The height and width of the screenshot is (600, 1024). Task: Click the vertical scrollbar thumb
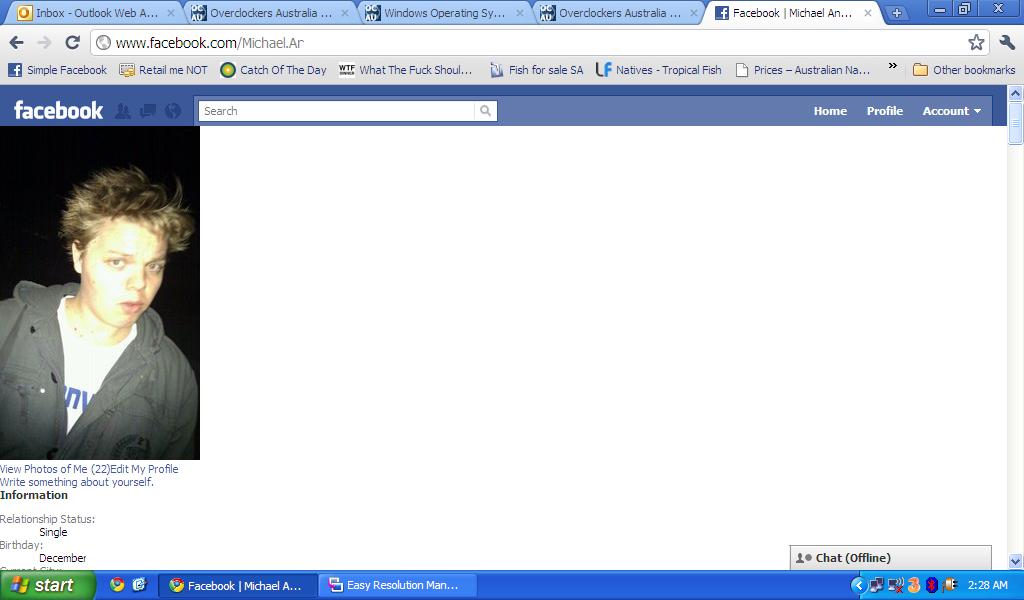1016,123
